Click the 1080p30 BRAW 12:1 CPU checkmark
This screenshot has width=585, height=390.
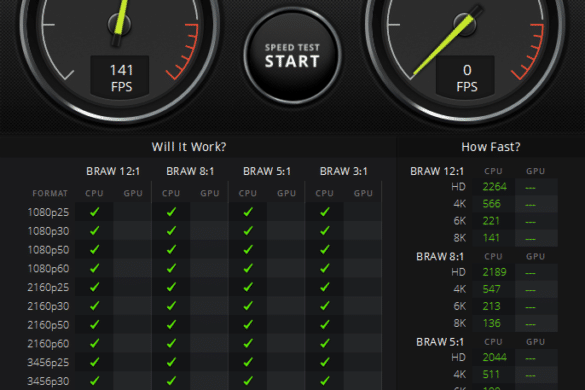point(94,231)
